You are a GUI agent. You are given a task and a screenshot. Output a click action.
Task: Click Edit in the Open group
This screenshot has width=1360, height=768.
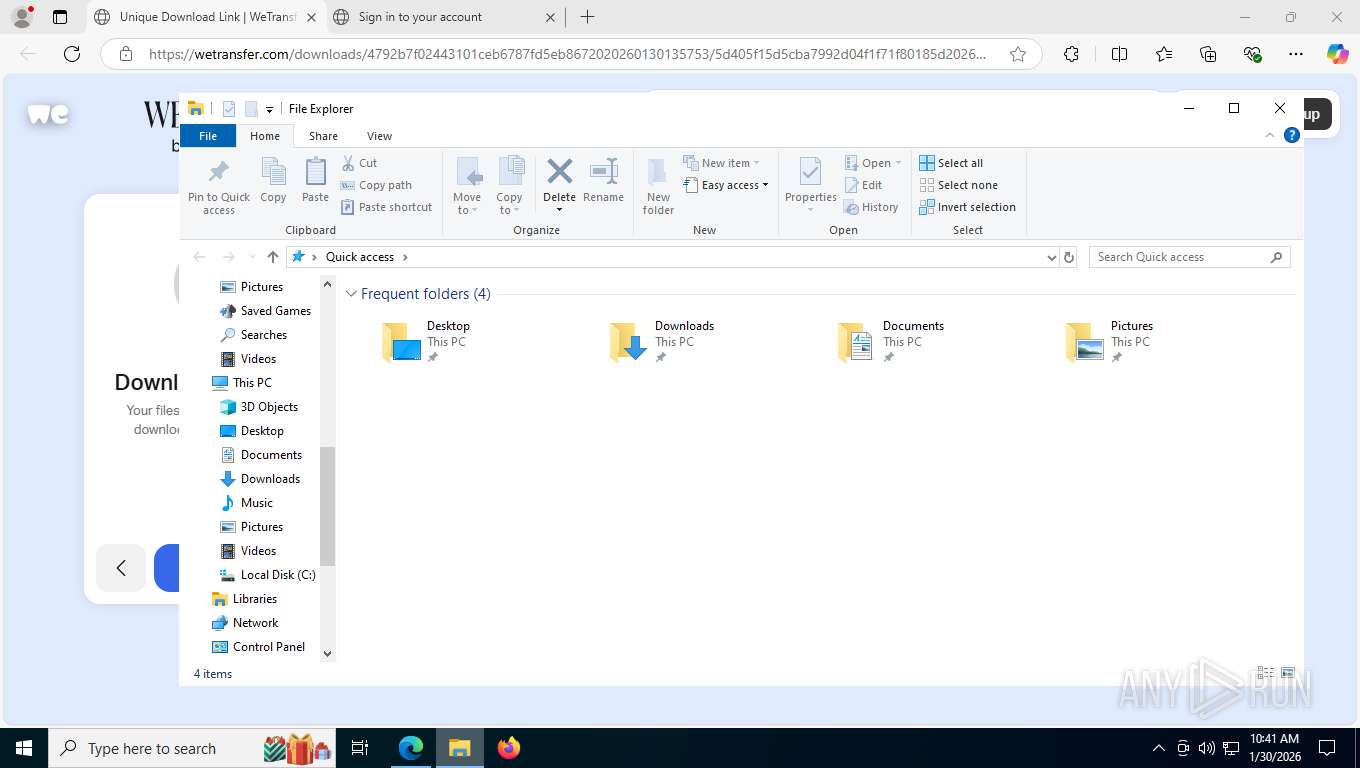pyautogui.click(x=863, y=185)
